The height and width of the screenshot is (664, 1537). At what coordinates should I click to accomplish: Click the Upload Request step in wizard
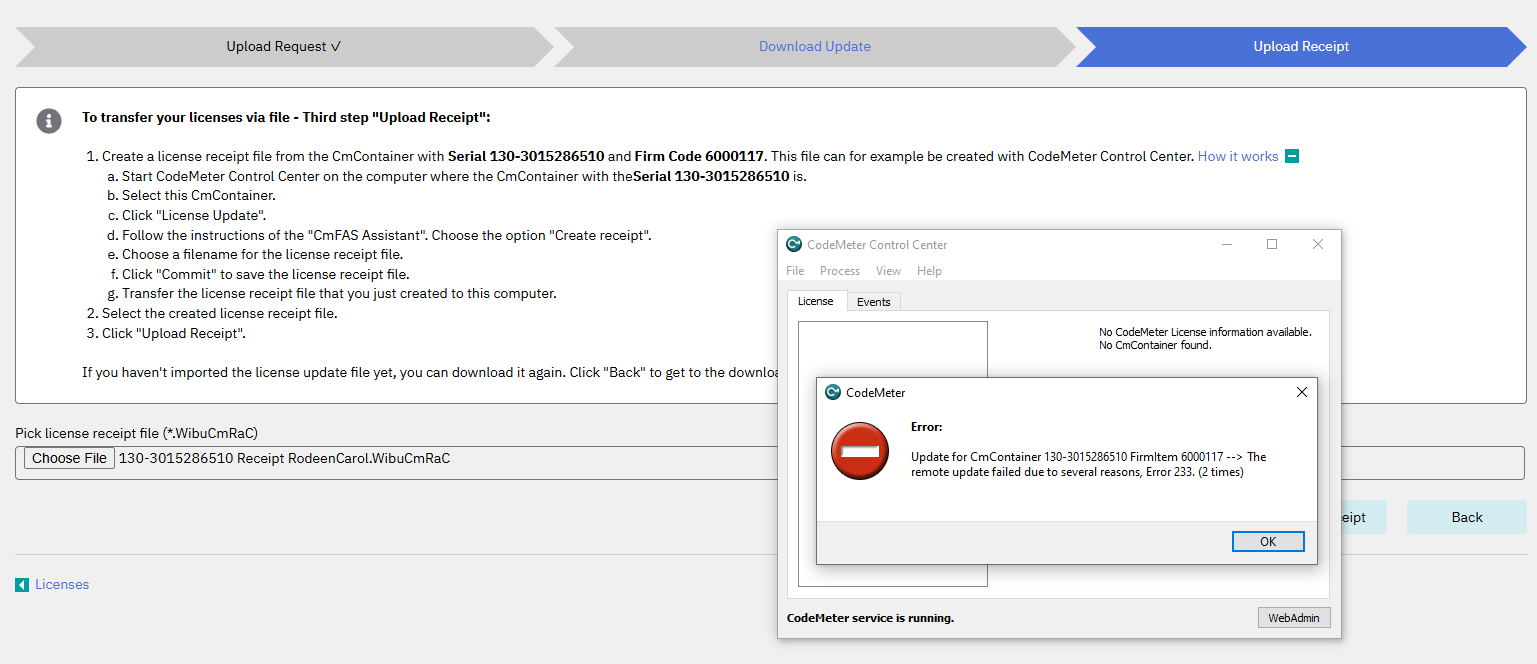pyautogui.click(x=284, y=47)
